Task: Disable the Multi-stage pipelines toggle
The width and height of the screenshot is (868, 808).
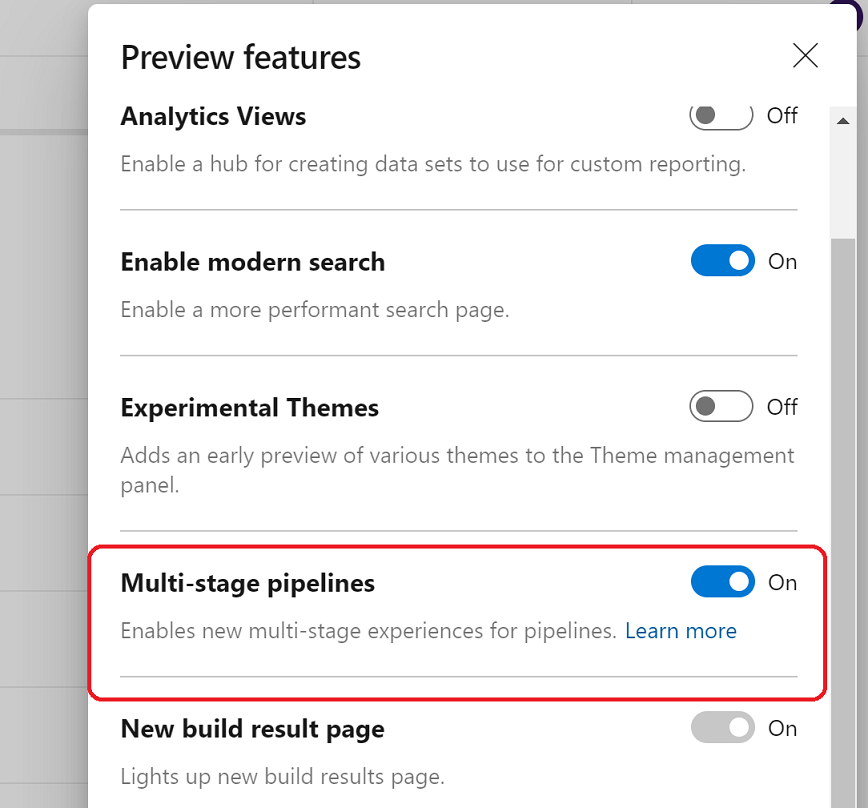Action: 722,582
